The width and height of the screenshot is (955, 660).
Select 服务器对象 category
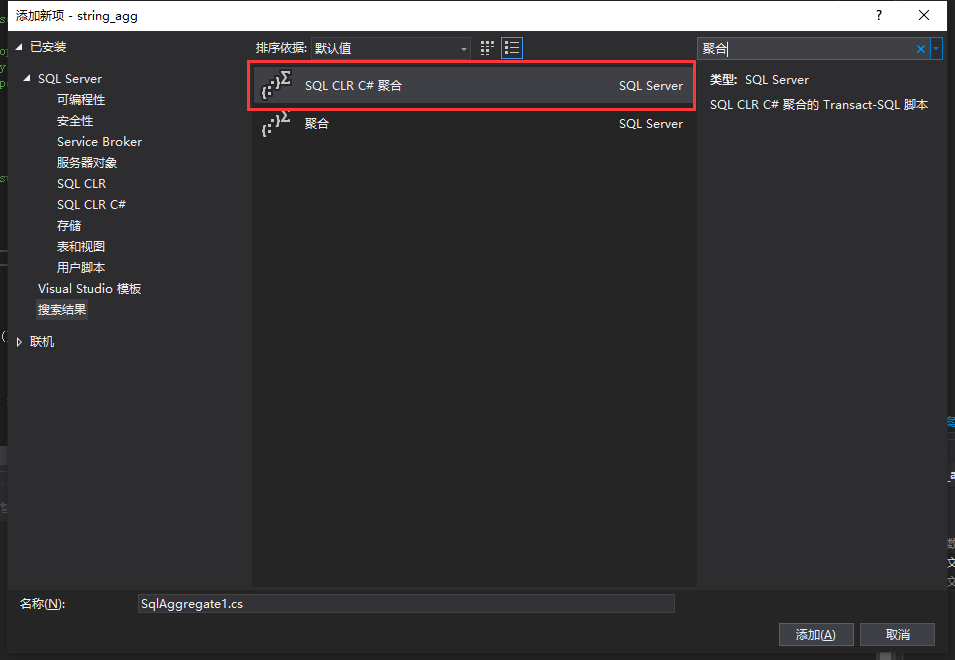(x=86, y=163)
